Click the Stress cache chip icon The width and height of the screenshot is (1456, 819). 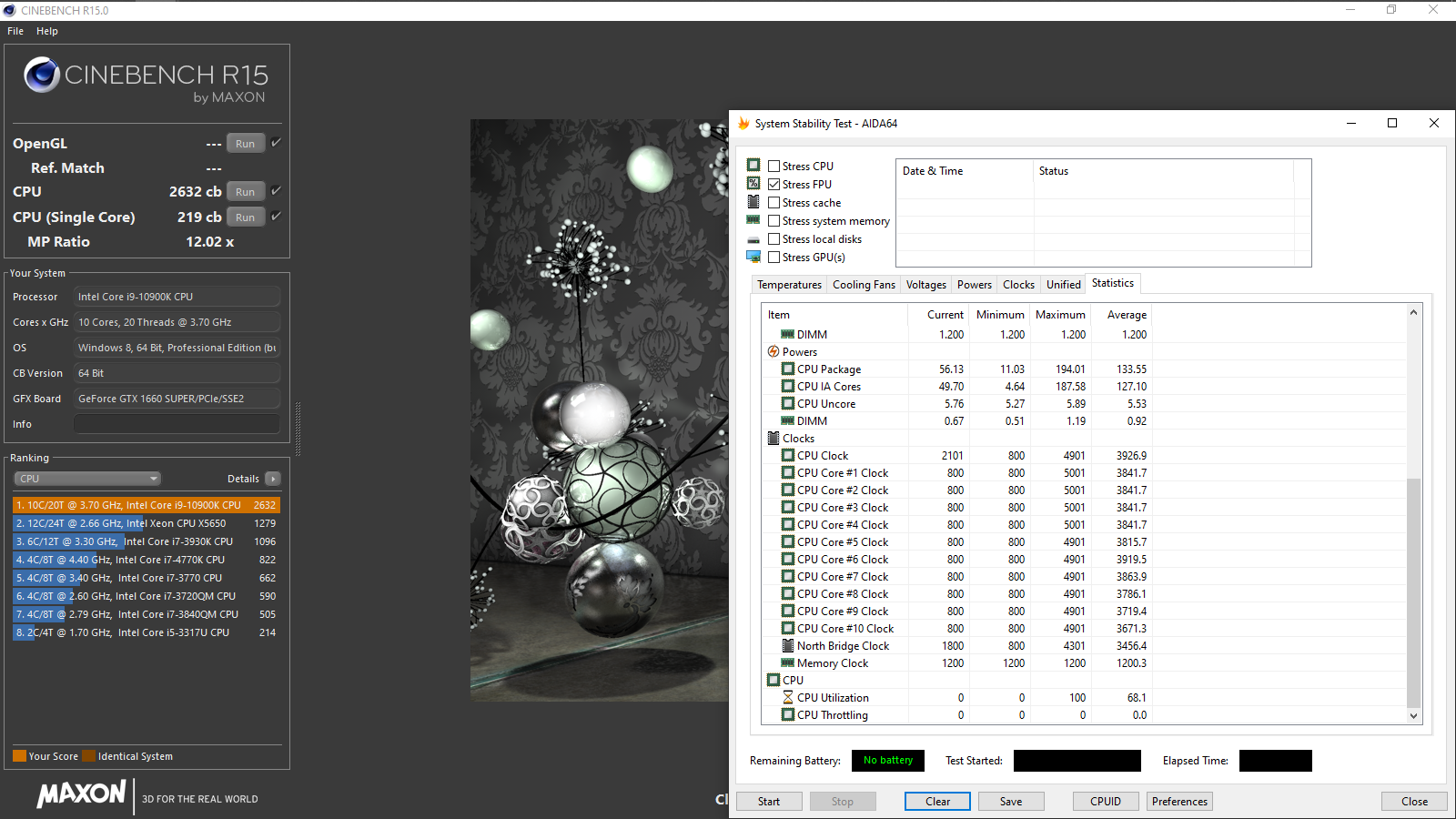click(753, 202)
